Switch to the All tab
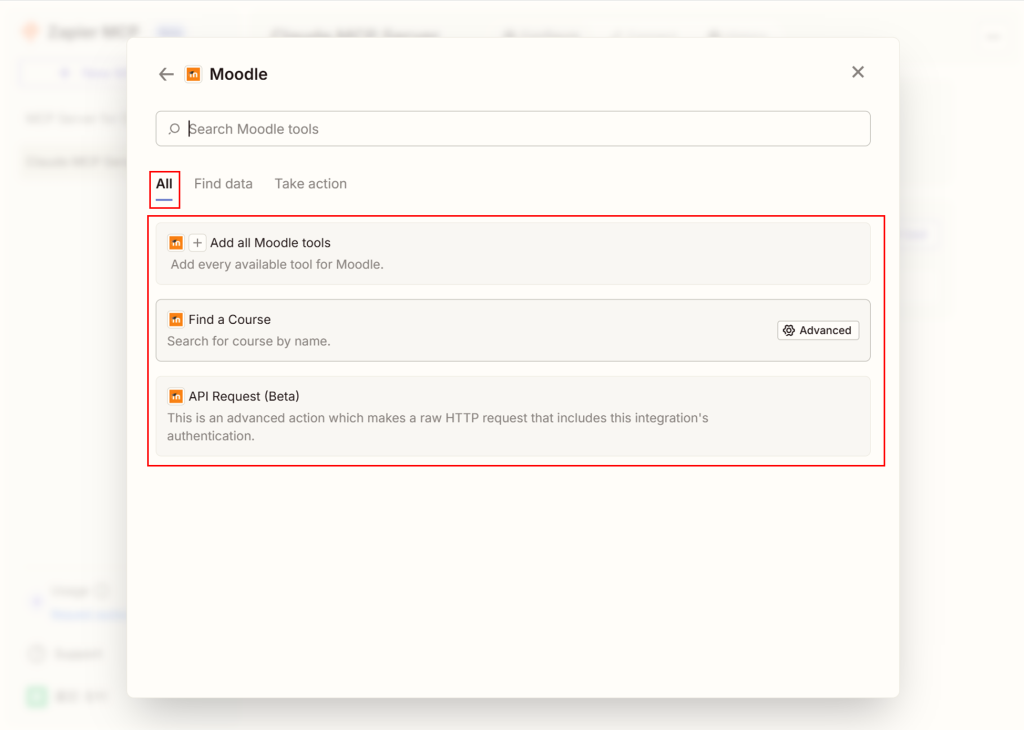The image size is (1024, 730). click(164, 184)
